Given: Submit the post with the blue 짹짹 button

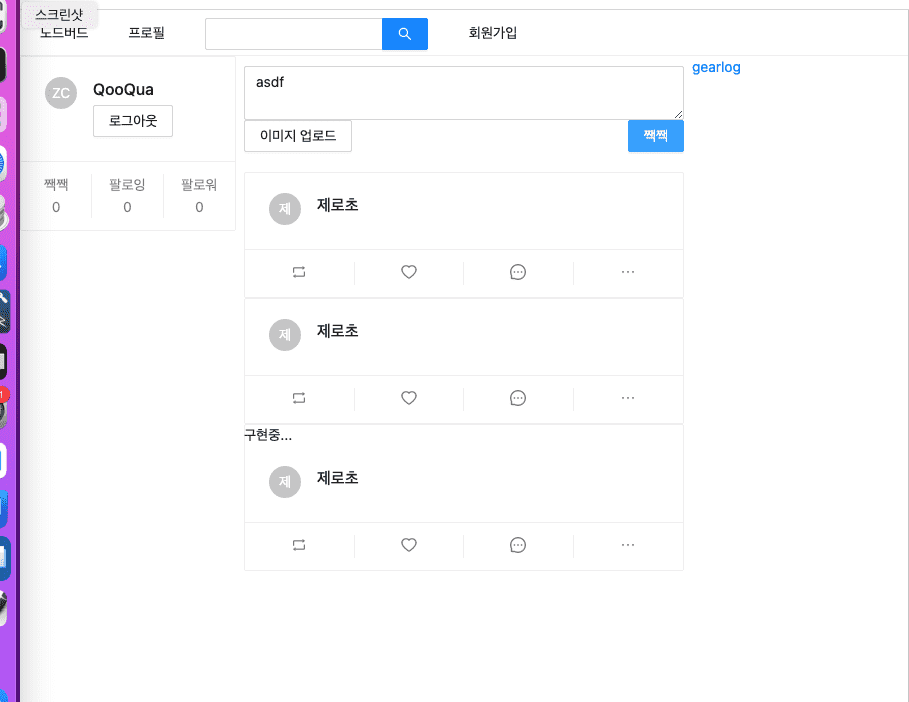Looking at the screenshot, I should coord(656,136).
